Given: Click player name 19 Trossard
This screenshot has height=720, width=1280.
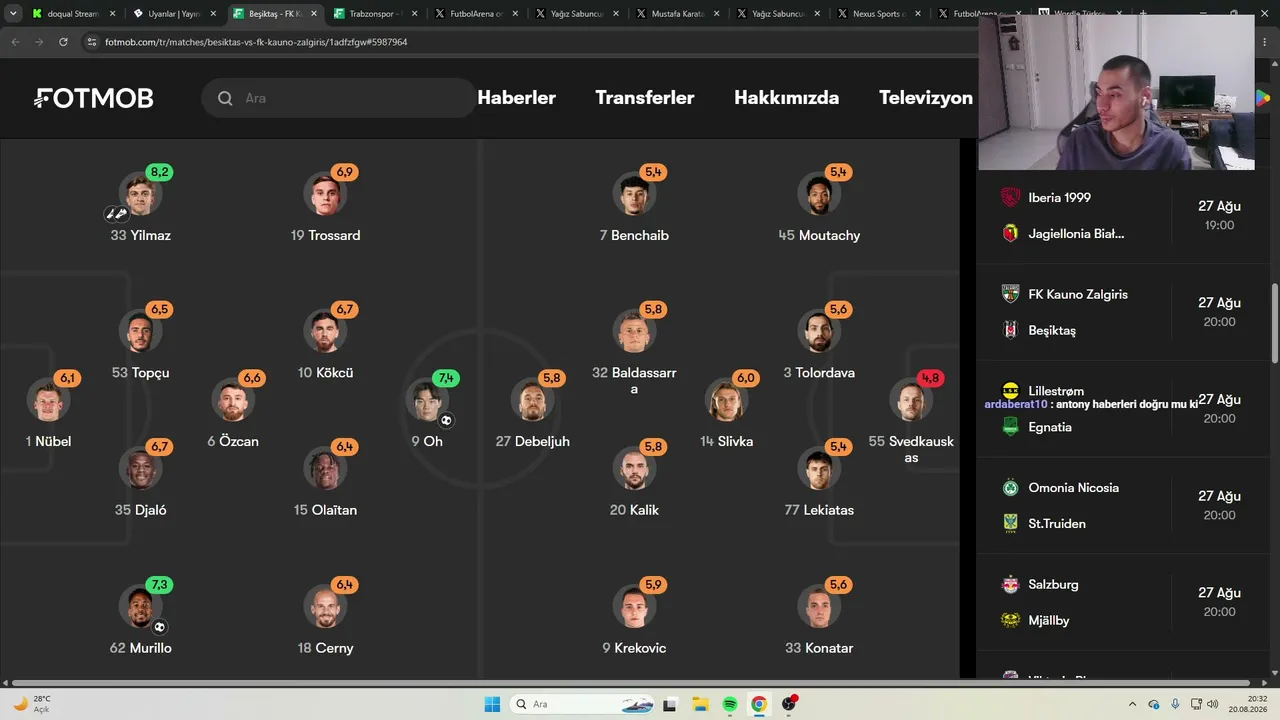Looking at the screenshot, I should pos(325,235).
